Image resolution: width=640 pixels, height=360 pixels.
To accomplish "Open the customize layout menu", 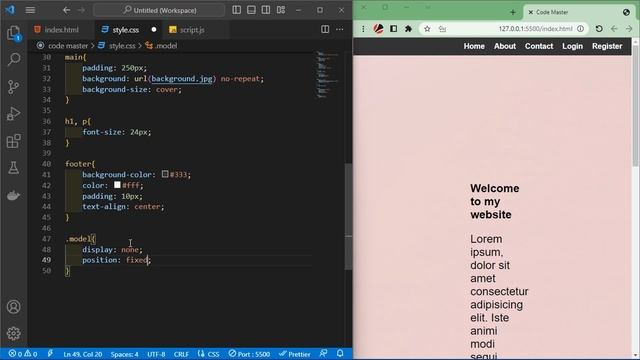I will coord(281,10).
